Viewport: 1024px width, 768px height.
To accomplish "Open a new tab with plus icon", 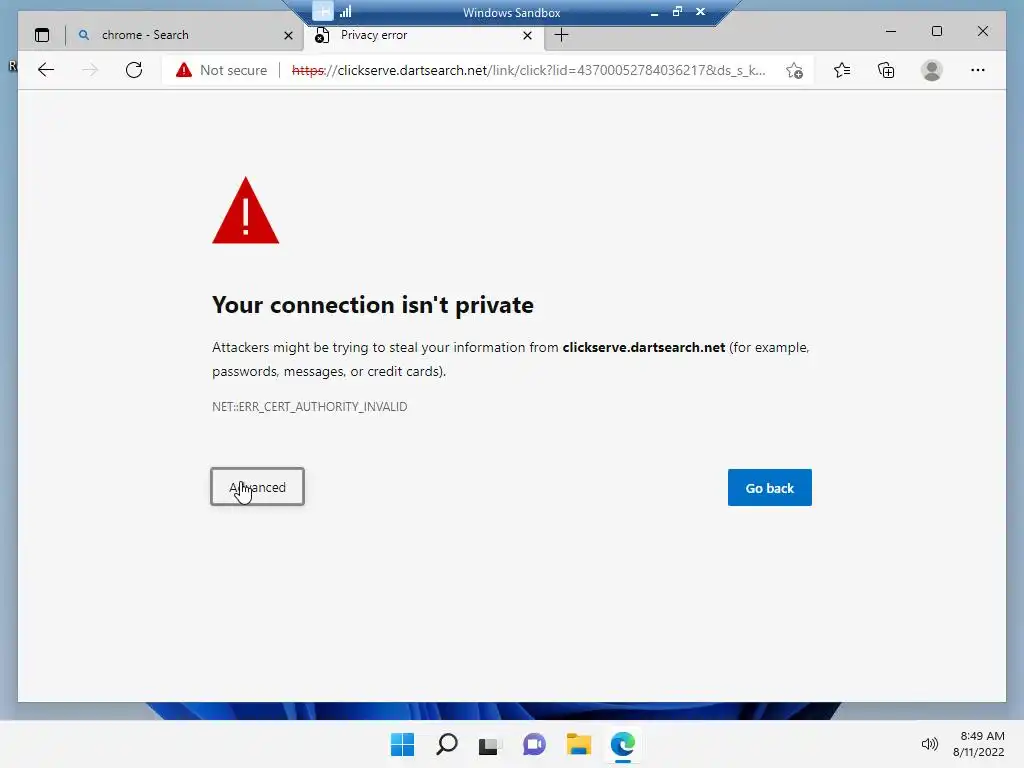I will pos(562,35).
